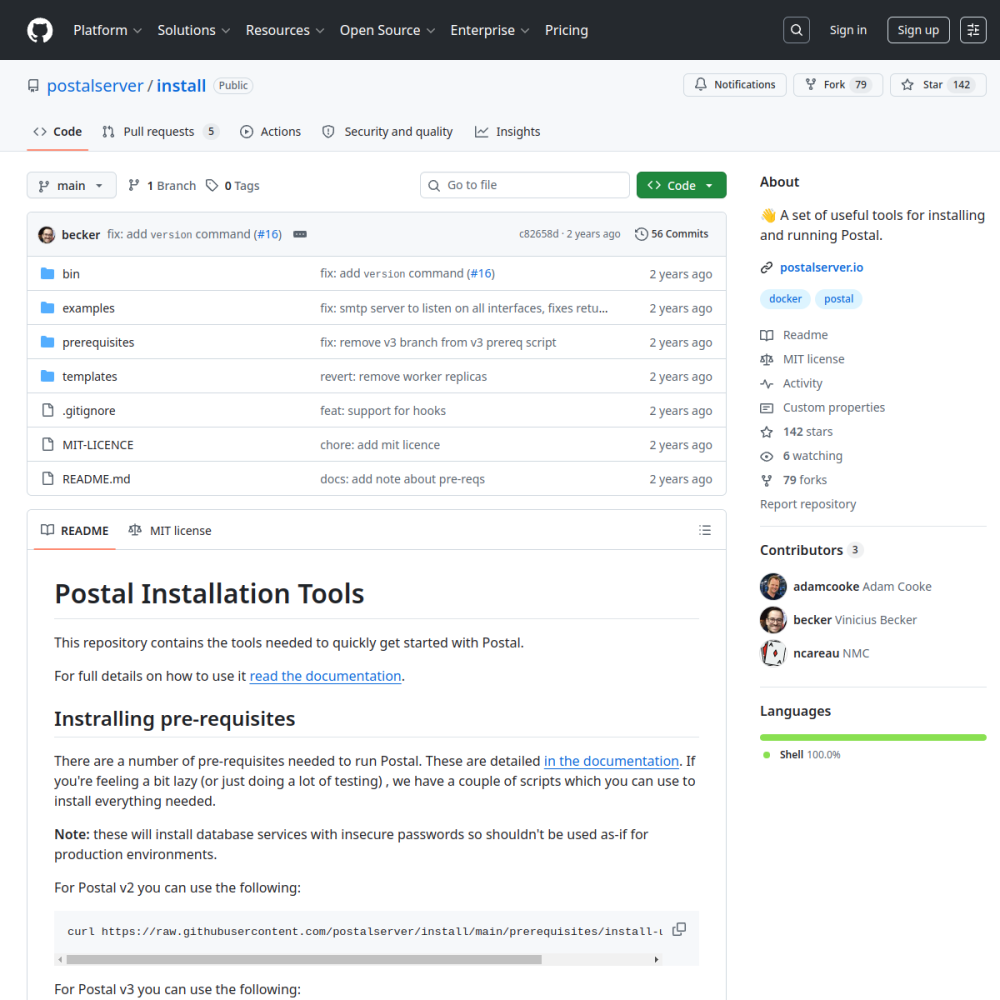Open becker Vinicius Becker contributor profile
This screenshot has width=1000, height=1000.
tap(855, 620)
